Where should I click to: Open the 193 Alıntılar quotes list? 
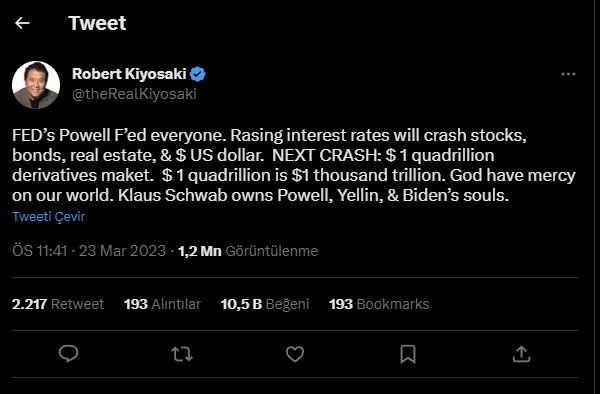162,304
